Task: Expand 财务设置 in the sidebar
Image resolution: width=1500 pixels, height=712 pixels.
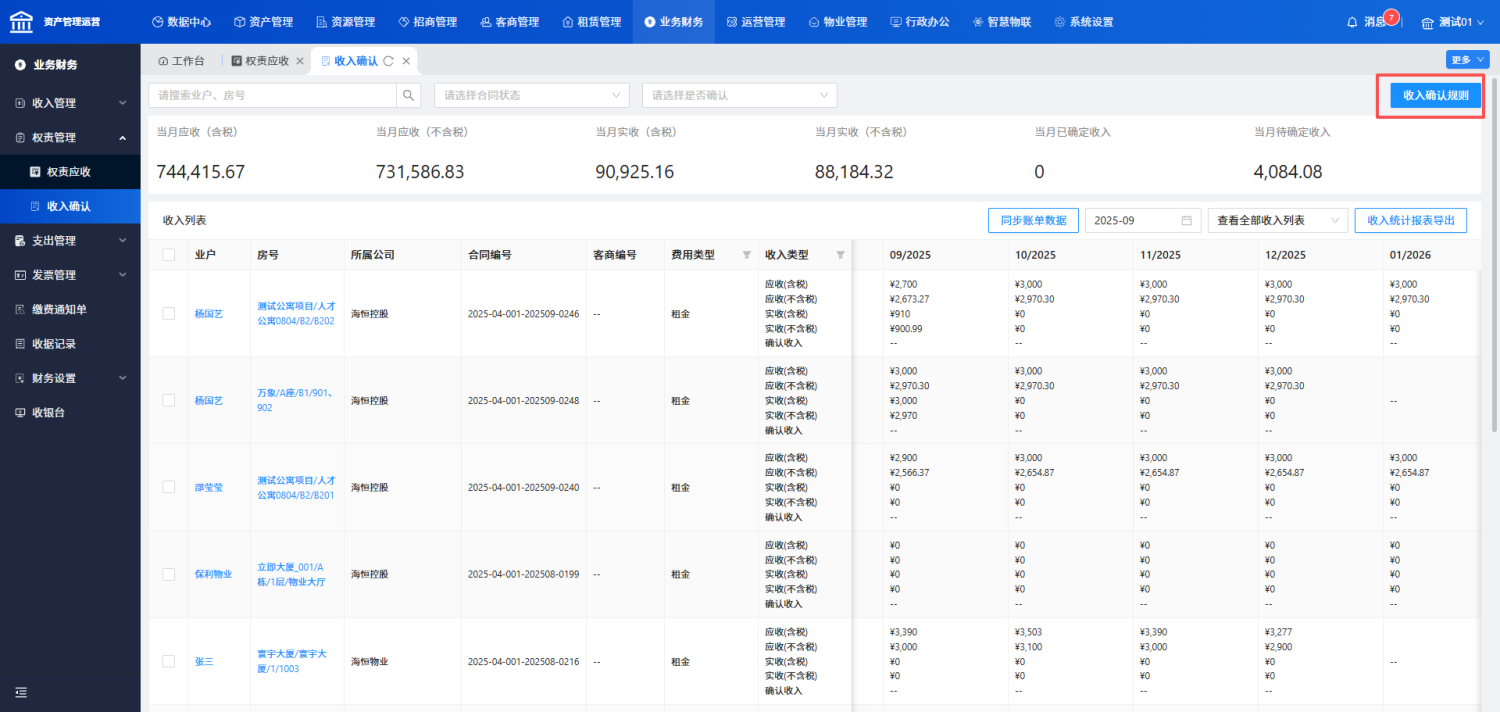Action: point(70,378)
